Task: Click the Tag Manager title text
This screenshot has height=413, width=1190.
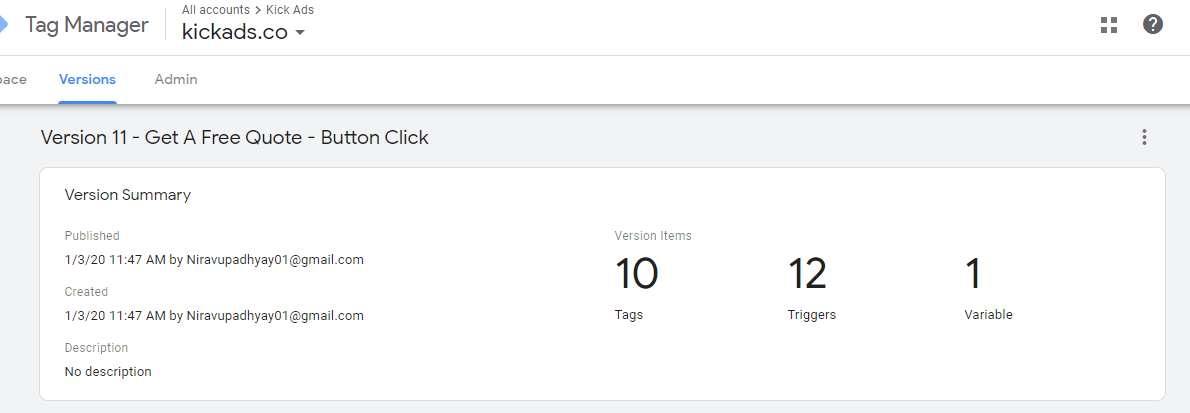Action: [x=87, y=25]
